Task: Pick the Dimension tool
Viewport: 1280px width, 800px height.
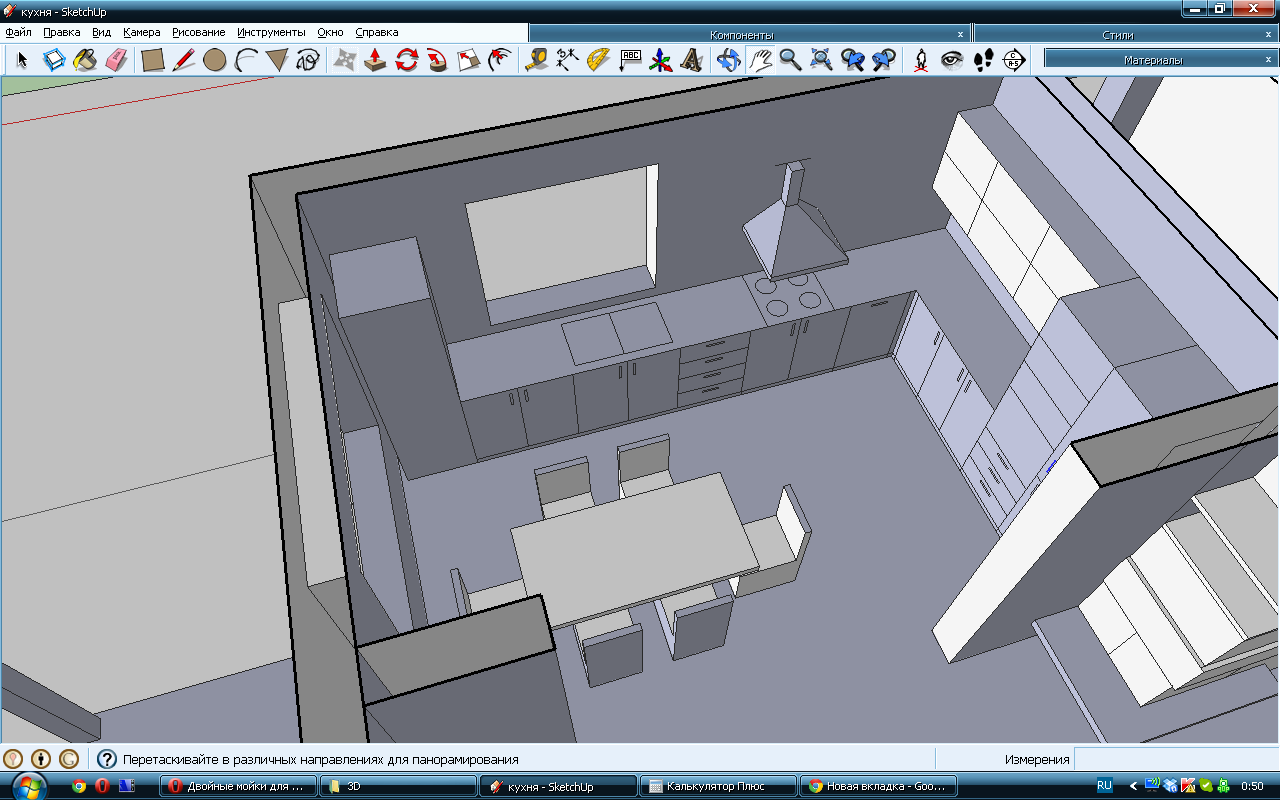Action: tap(567, 60)
